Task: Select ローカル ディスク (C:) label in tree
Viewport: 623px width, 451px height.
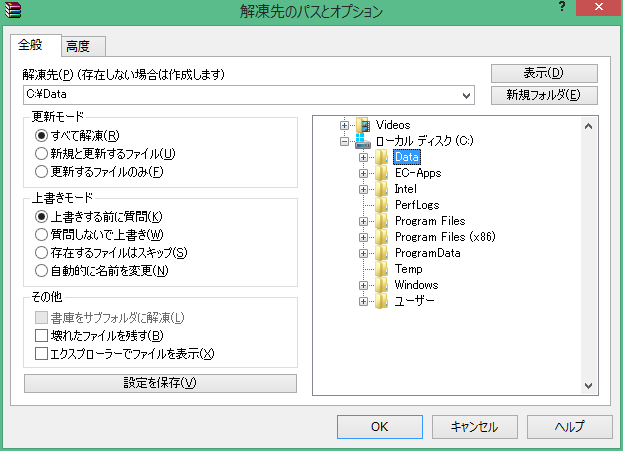Action: click(424, 141)
